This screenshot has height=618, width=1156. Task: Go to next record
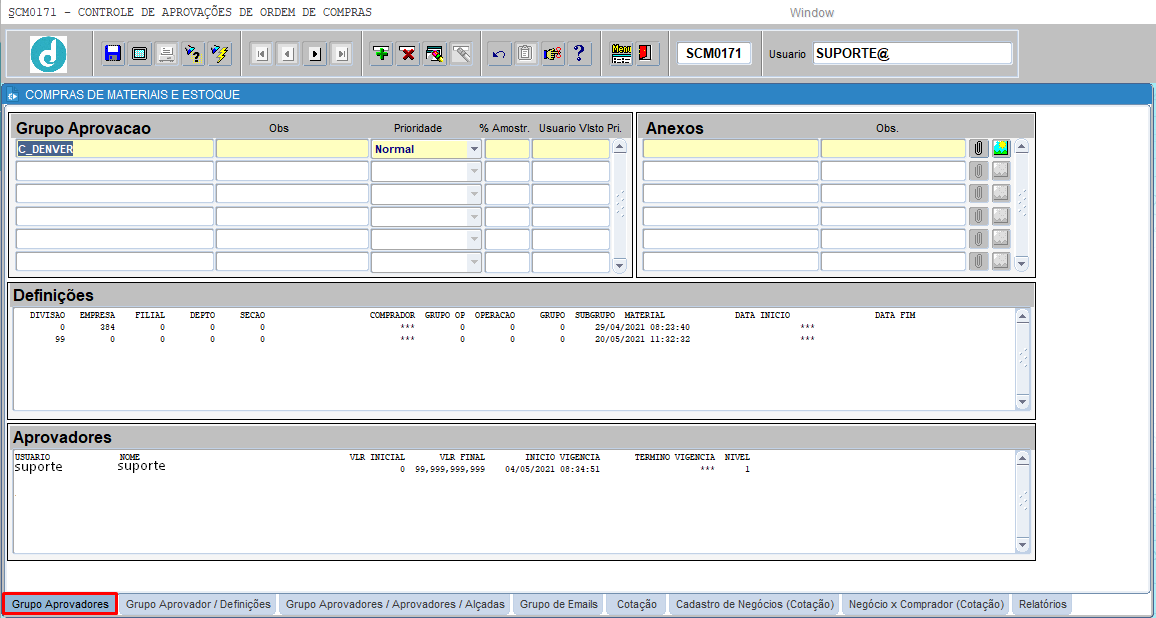[x=315, y=54]
